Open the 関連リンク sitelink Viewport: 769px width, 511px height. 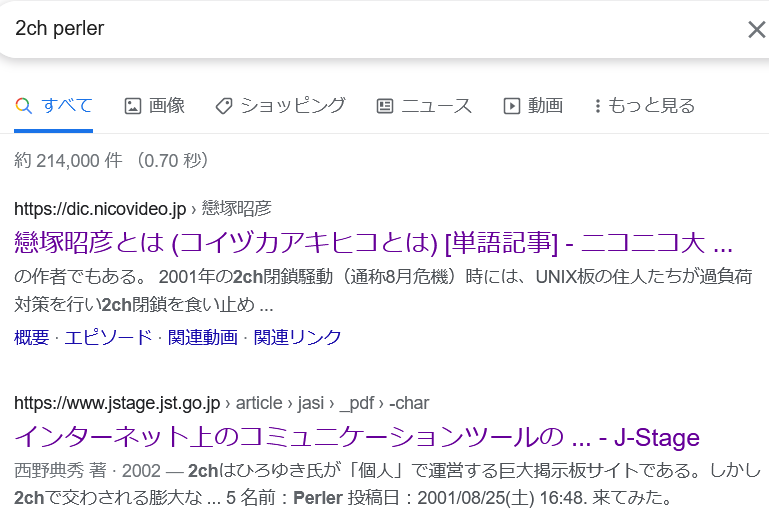coord(298,337)
